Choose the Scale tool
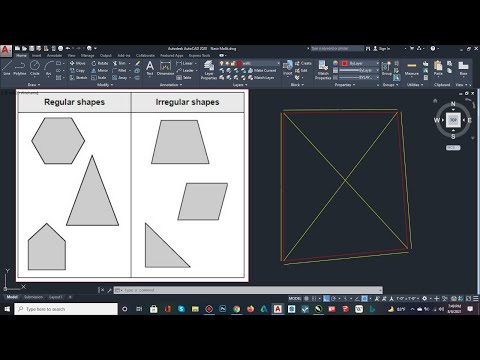The image size is (480, 360). [99, 78]
